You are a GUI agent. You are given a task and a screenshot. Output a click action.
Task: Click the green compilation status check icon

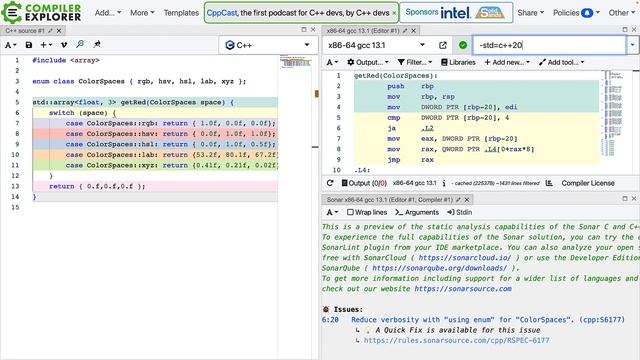[x=462, y=45]
